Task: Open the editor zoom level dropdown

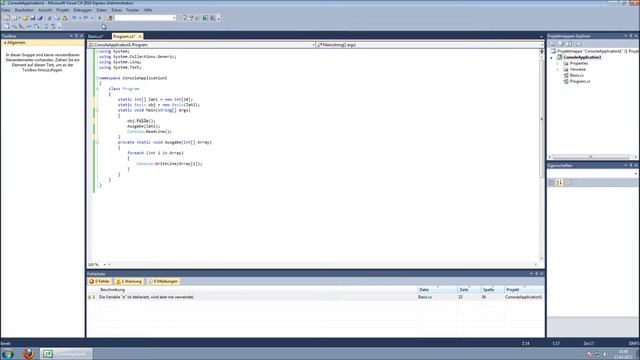Action: pos(104,264)
